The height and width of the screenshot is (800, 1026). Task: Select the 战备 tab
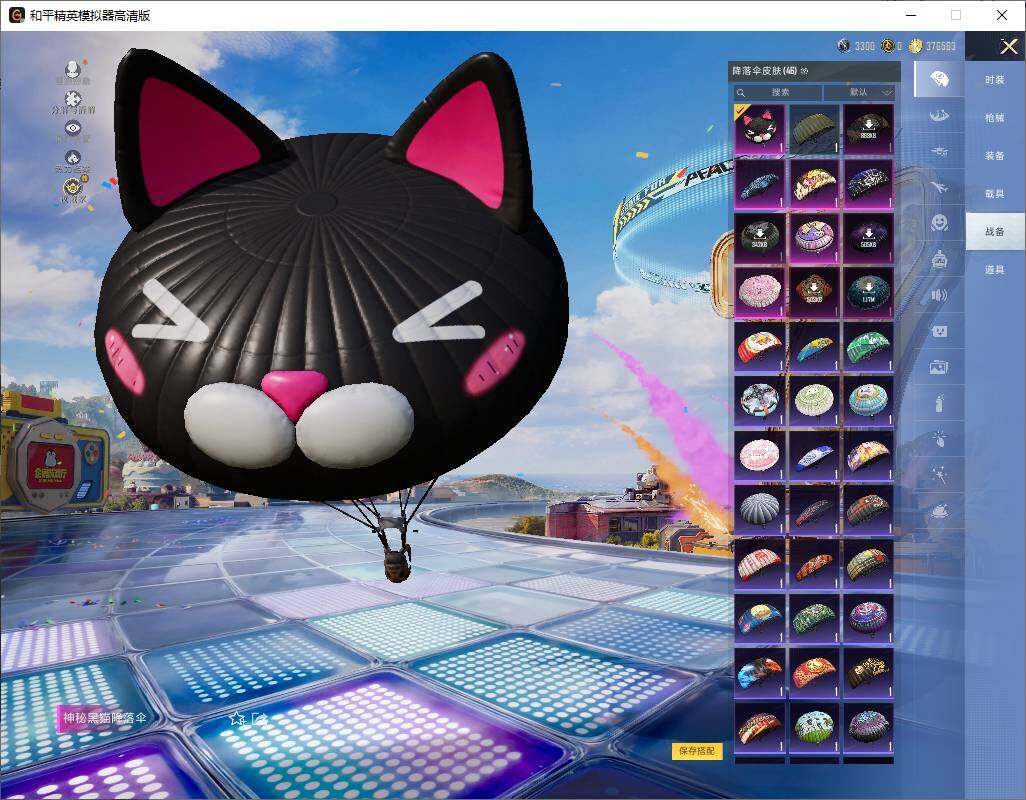995,232
